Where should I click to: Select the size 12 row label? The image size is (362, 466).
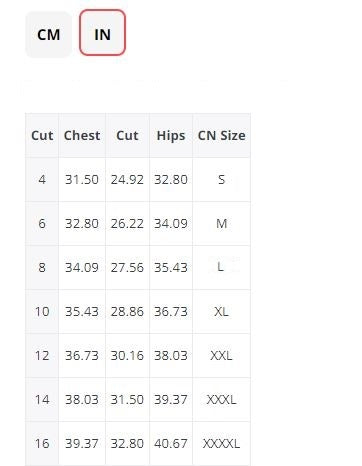pos(42,356)
